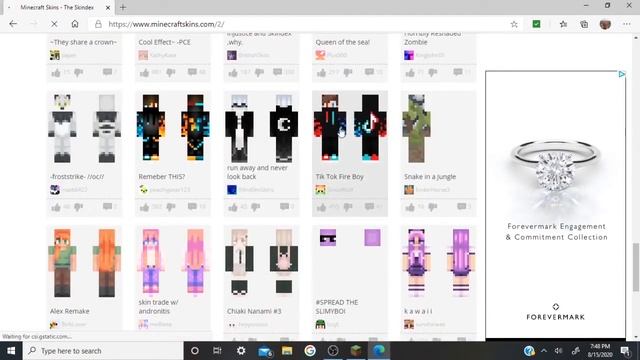
Task: Open comments on Snake in a jungle skin
Action: click(462, 207)
